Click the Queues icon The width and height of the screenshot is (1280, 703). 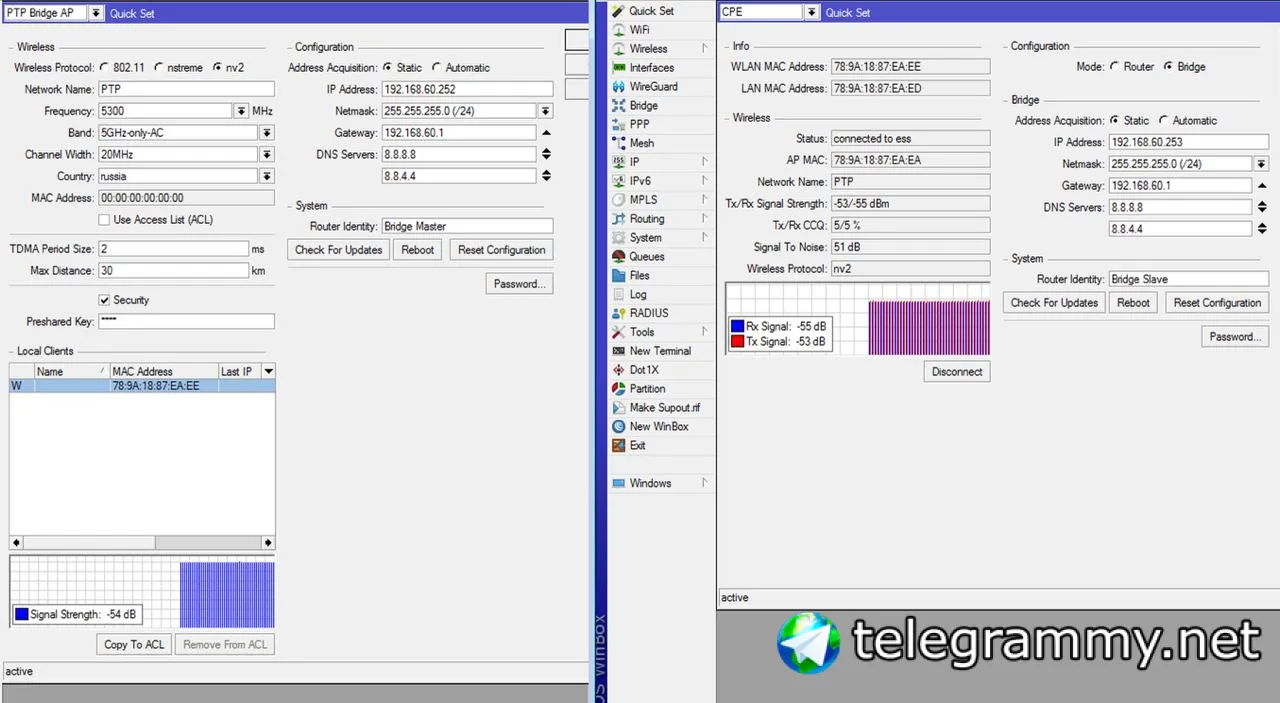[x=619, y=257]
